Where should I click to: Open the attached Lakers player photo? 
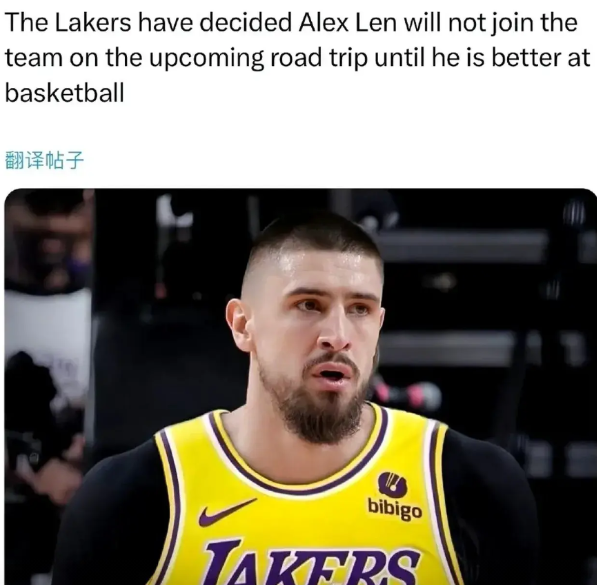(300, 387)
